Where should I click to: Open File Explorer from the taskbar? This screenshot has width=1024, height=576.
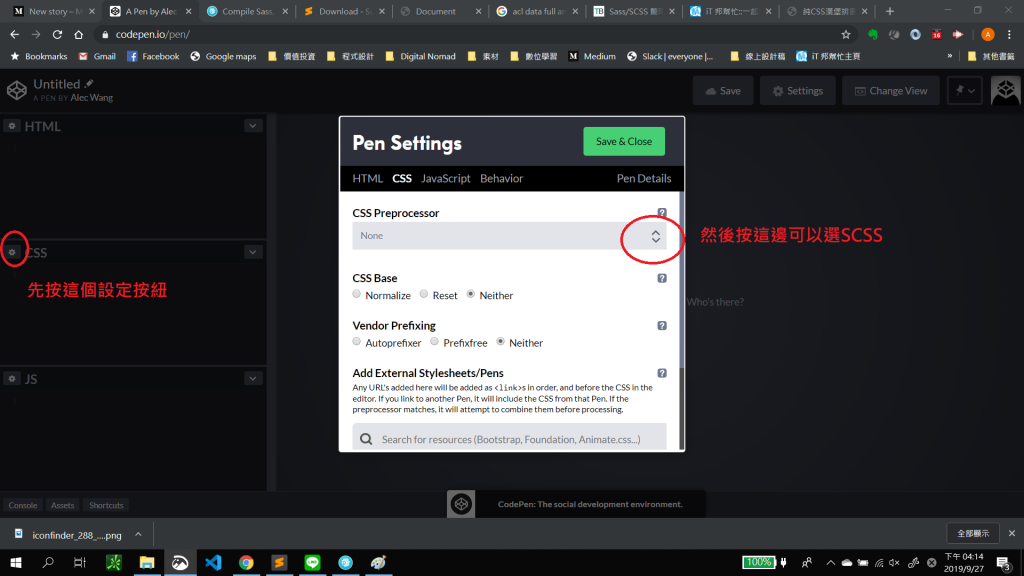(x=147, y=562)
